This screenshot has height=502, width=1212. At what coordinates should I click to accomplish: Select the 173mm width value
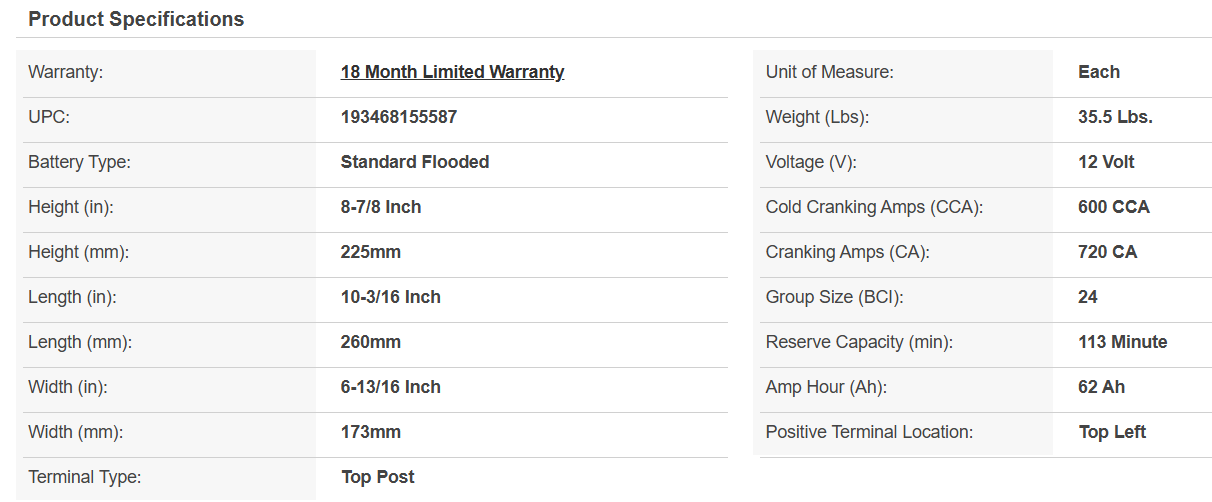click(371, 432)
